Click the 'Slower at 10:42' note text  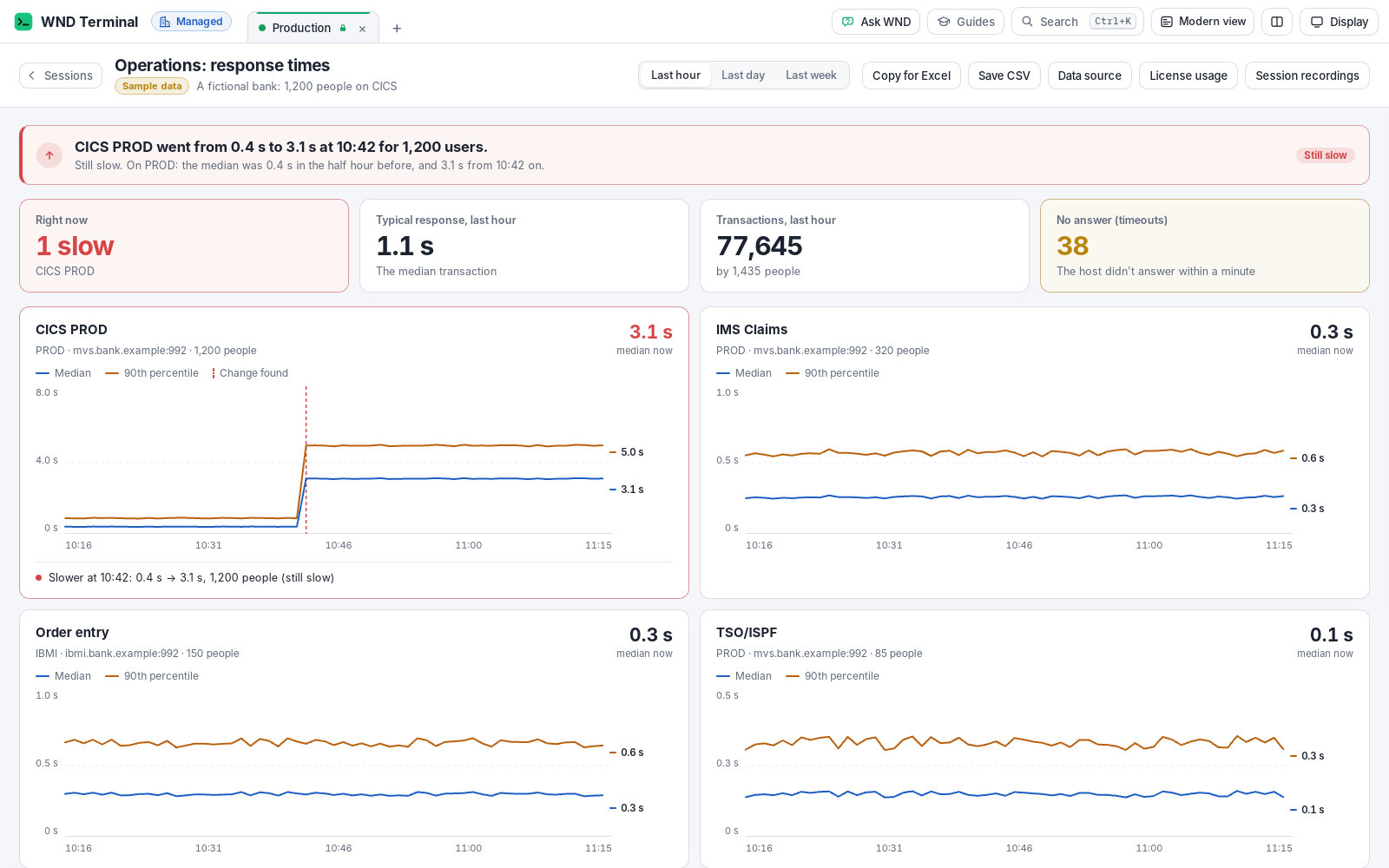(191, 577)
